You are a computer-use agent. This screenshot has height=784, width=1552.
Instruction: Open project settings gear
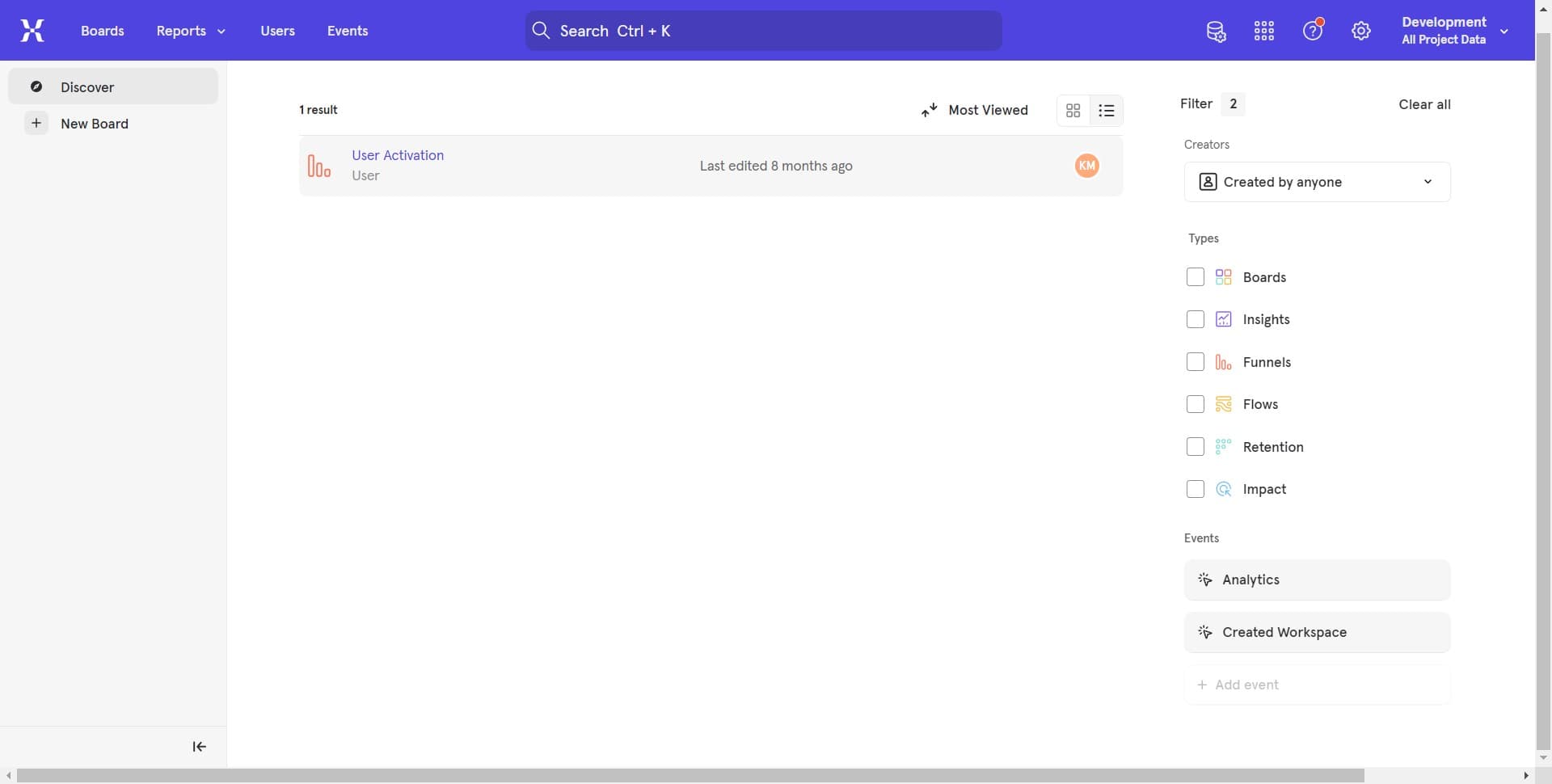tap(1361, 30)
